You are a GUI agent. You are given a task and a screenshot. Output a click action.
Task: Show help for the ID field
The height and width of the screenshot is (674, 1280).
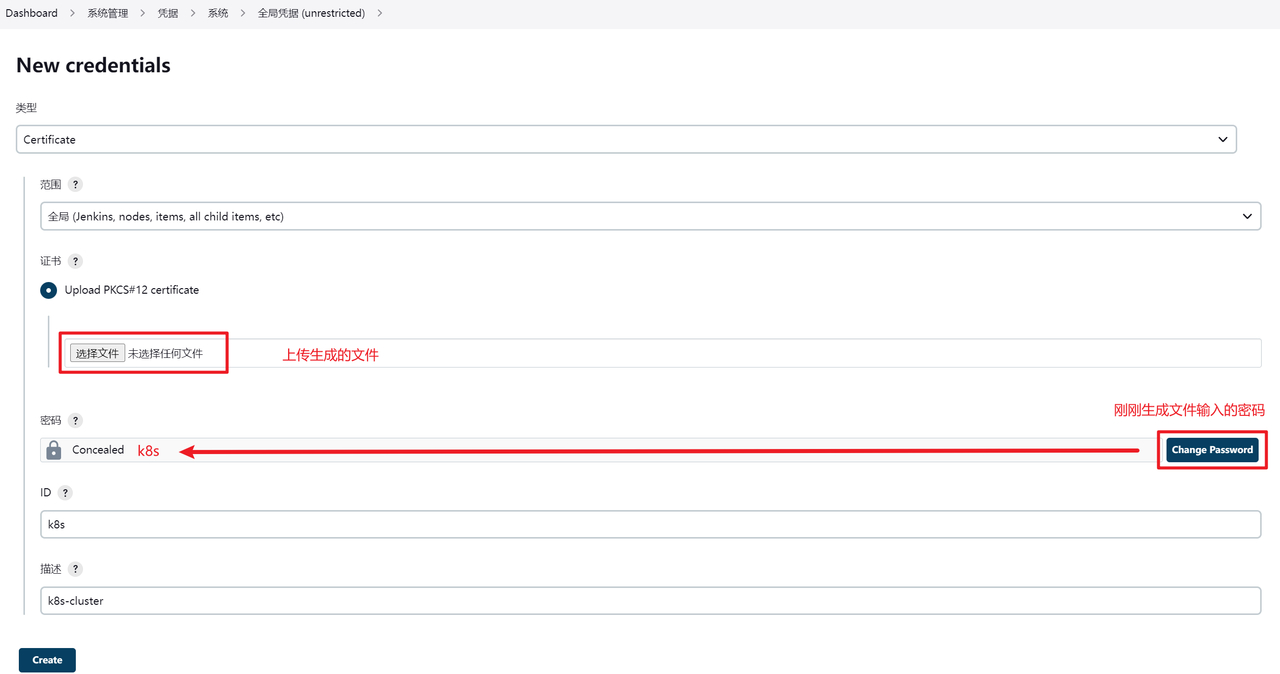click(x=65, y=493)
